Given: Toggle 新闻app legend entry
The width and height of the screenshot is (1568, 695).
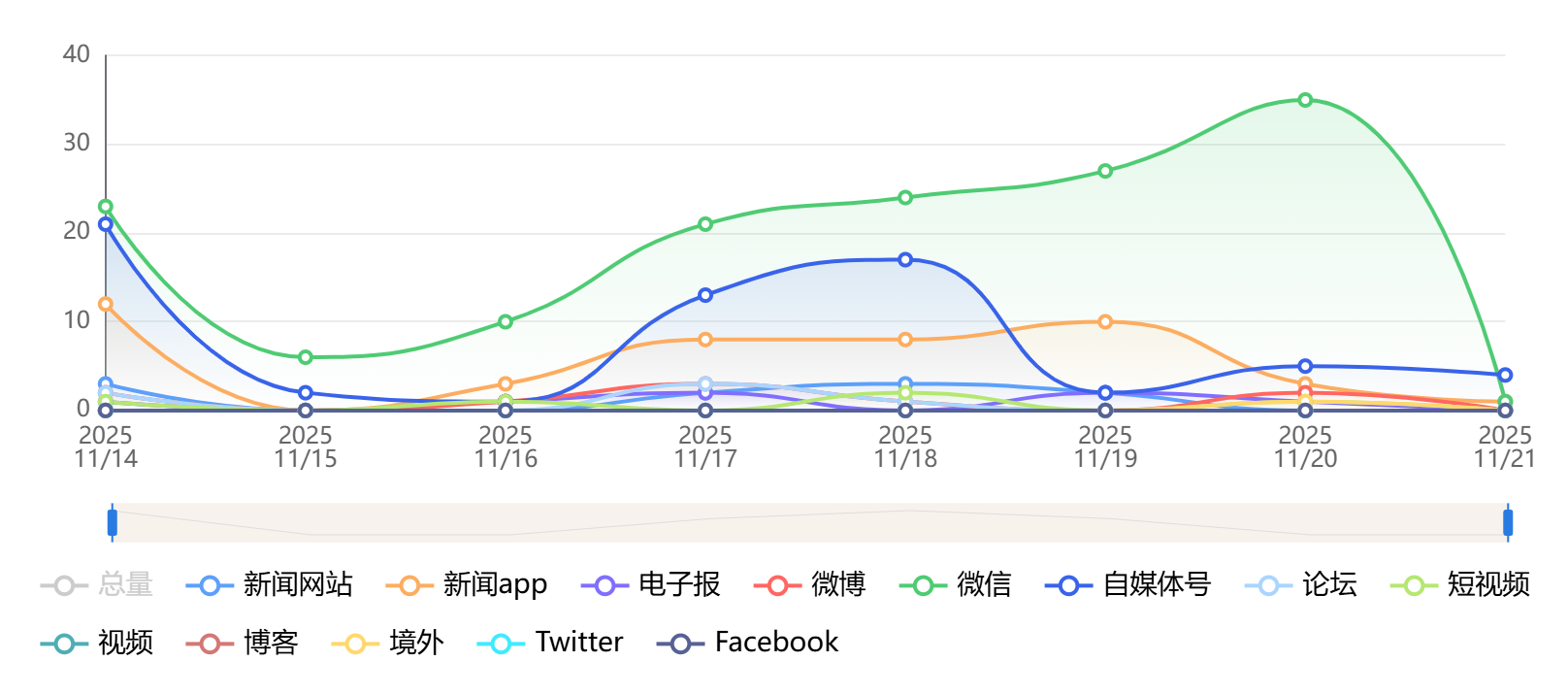Looking at the screenshot, I should (467, 584).
